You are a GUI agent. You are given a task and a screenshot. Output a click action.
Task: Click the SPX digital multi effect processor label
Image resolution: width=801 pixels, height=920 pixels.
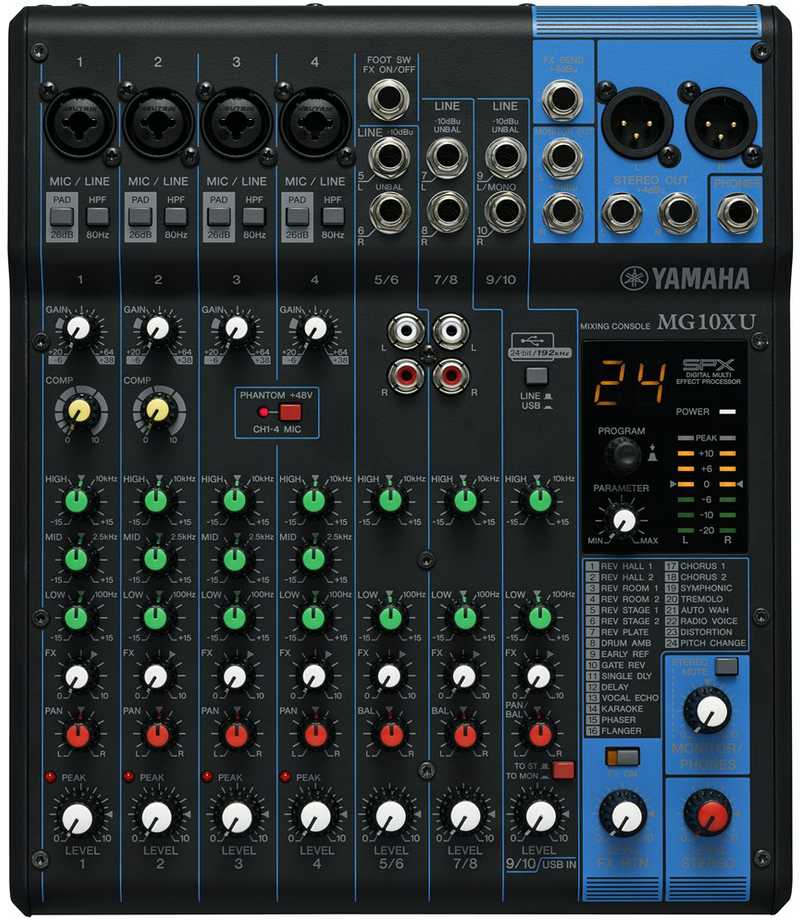[x=708, y=372]
